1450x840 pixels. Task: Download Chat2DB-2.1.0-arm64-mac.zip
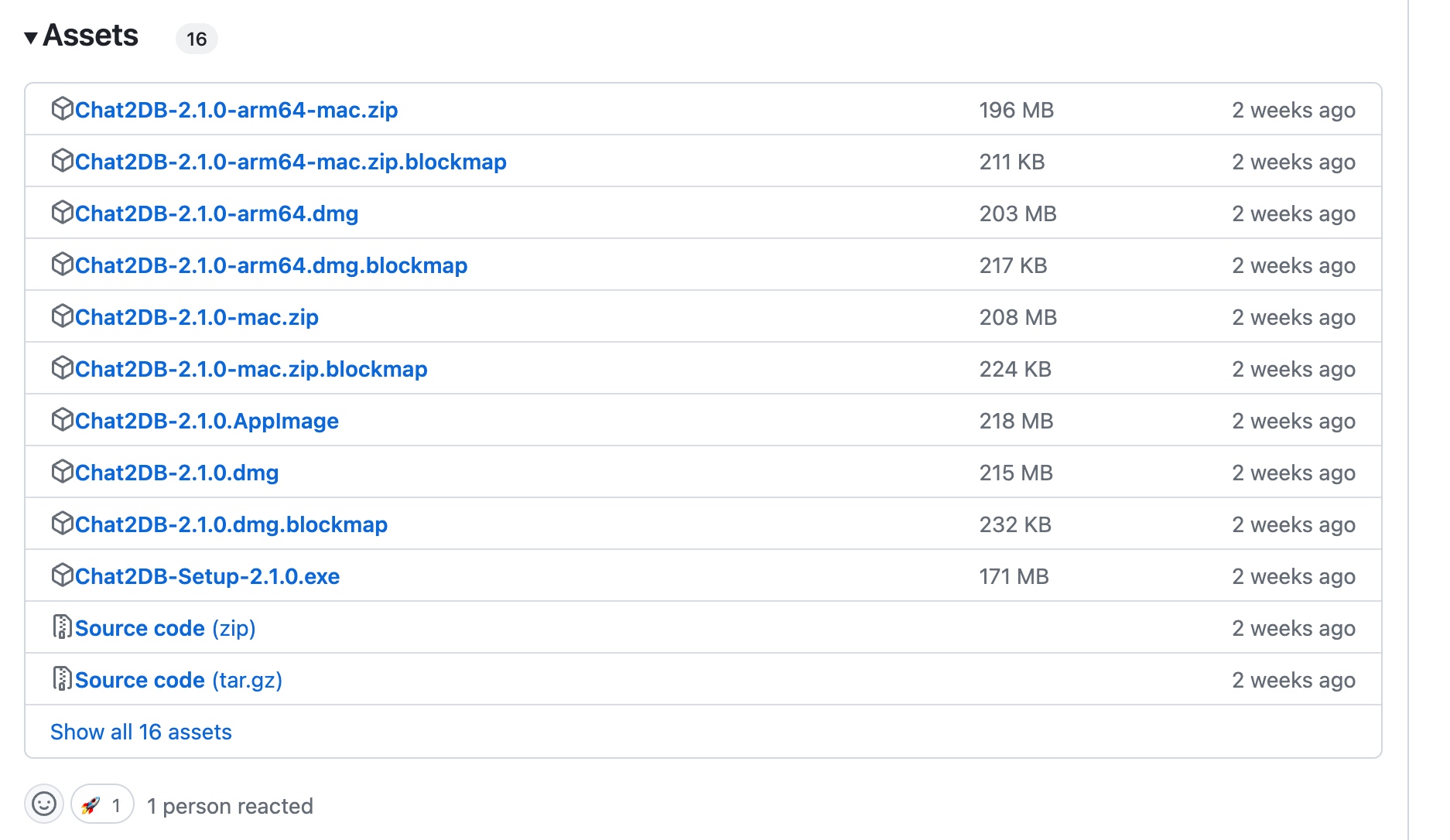click(x=236, y=110)
